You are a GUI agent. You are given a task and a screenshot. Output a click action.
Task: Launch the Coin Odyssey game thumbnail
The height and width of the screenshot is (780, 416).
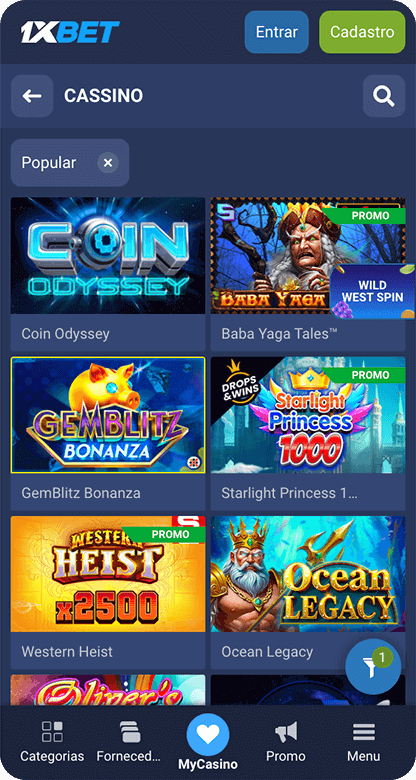(x=108, y=256)
